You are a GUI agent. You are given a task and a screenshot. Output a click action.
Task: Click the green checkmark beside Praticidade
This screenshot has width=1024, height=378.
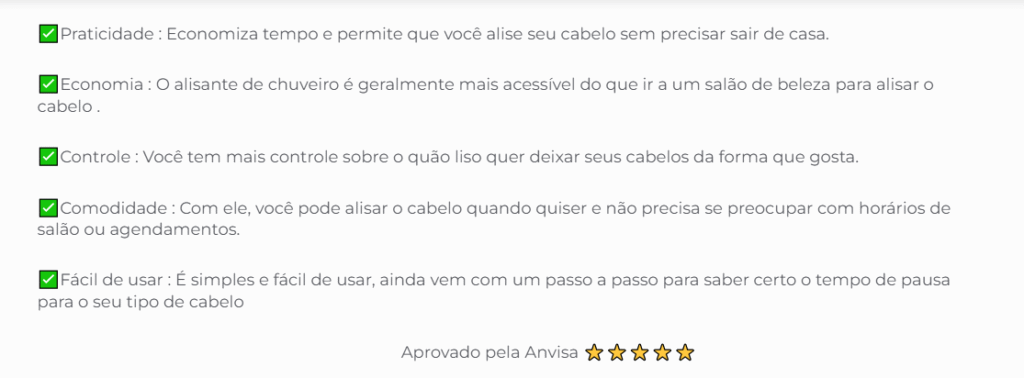(x=48, y=35)
